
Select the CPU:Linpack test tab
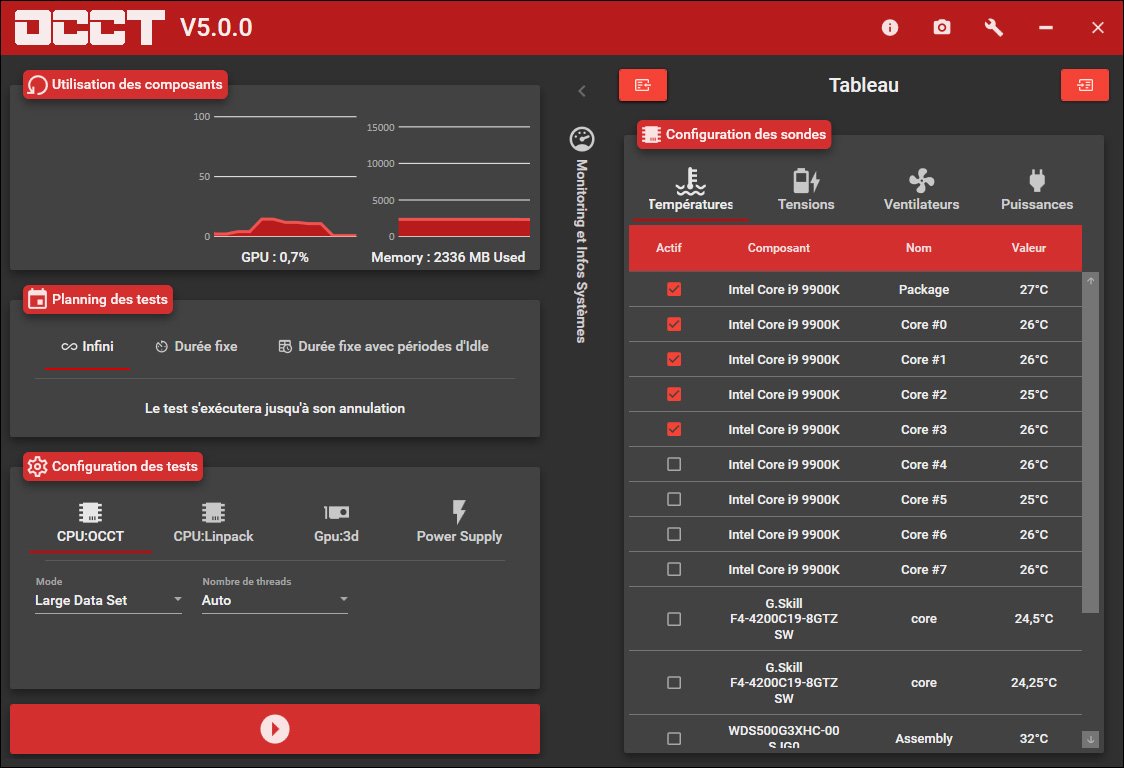coord(214,523)
